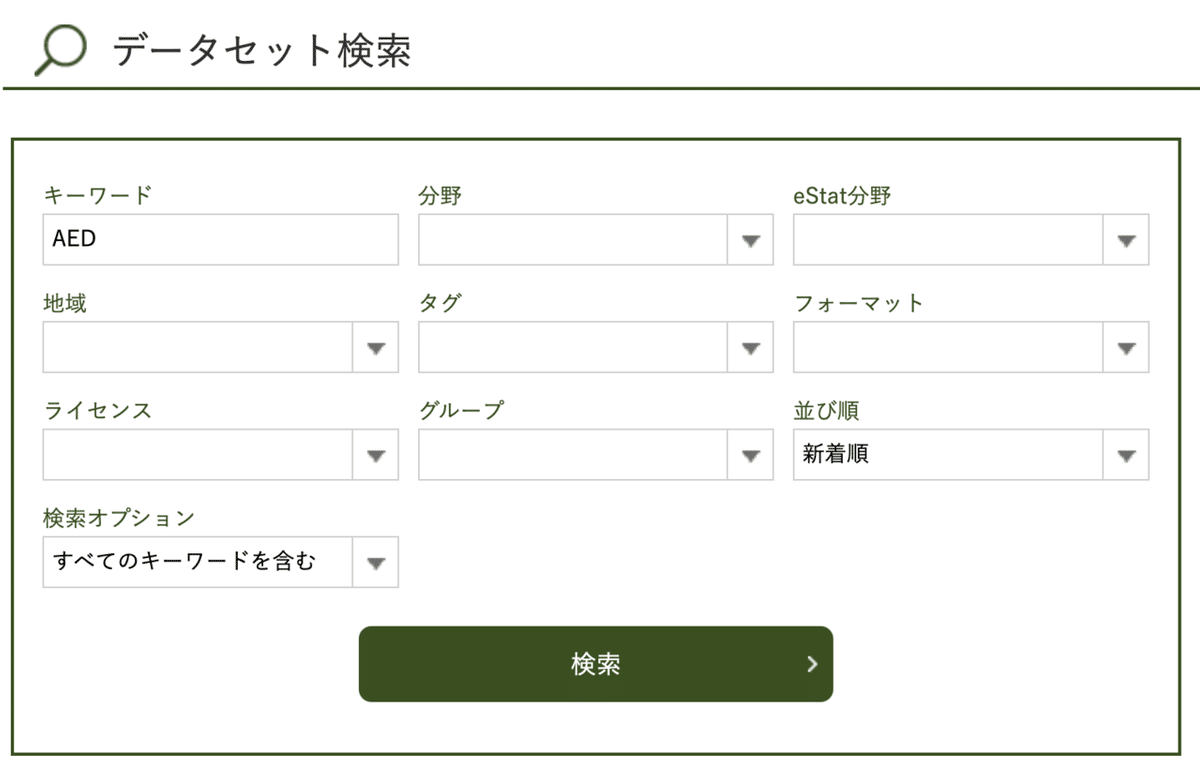Open the タグ selection box
1200x770 pixels.
click(595, 347)
